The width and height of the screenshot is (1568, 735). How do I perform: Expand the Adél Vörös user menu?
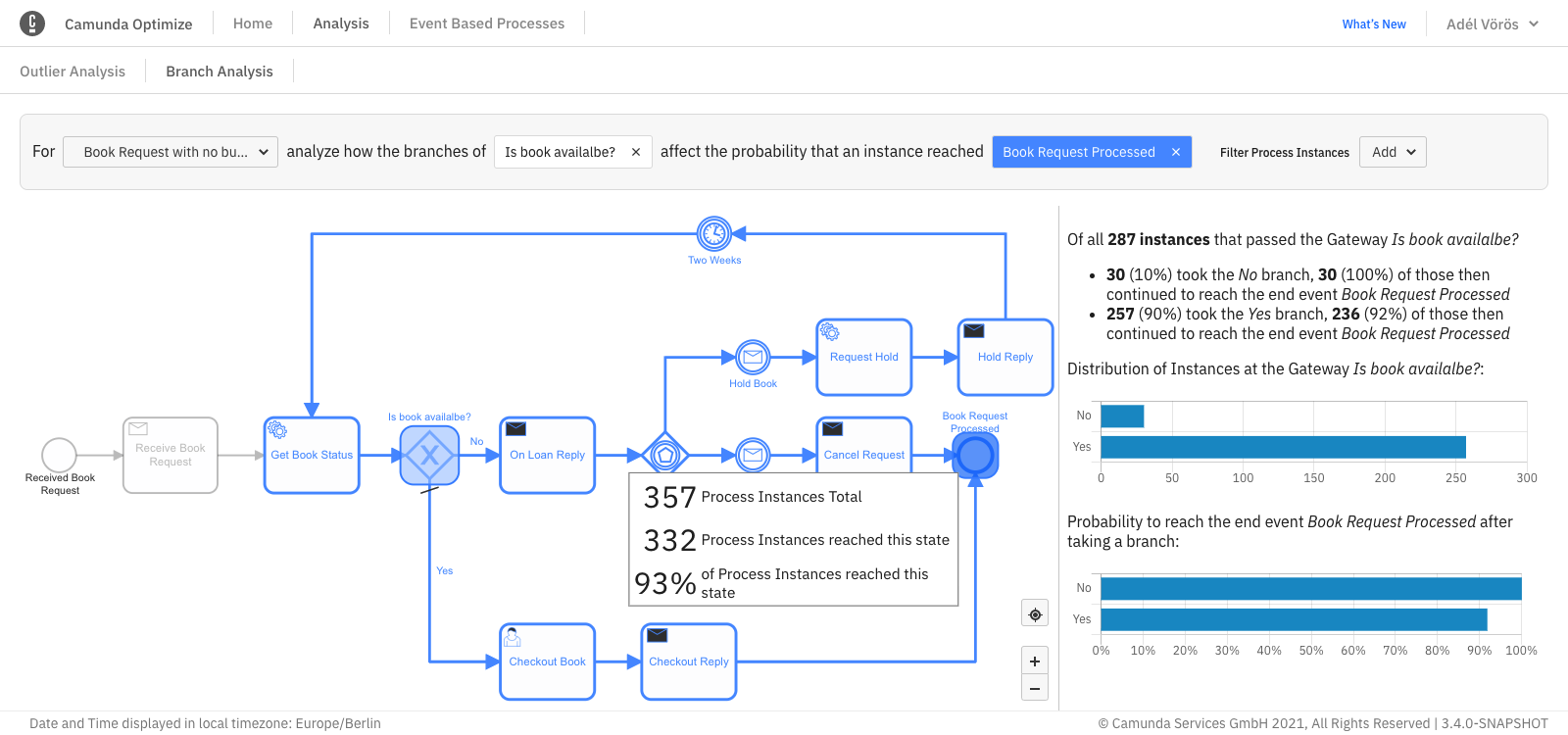[1492, 24]
